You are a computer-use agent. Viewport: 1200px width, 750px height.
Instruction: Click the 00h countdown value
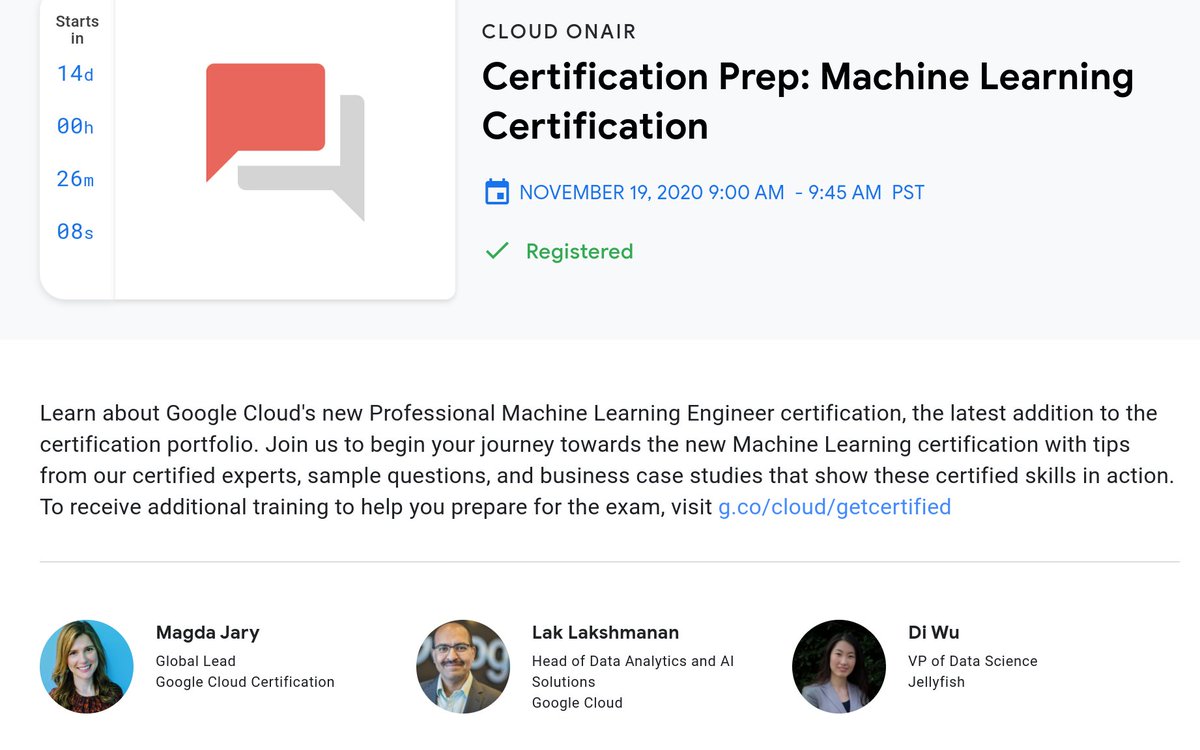click(x=76, y=126)
